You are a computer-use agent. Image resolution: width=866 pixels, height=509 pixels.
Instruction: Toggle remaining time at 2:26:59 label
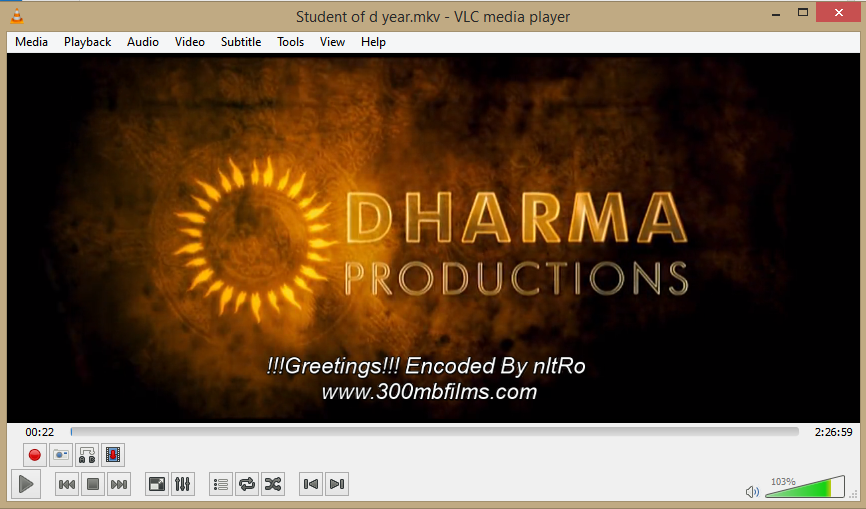click(x=833, y=432)
